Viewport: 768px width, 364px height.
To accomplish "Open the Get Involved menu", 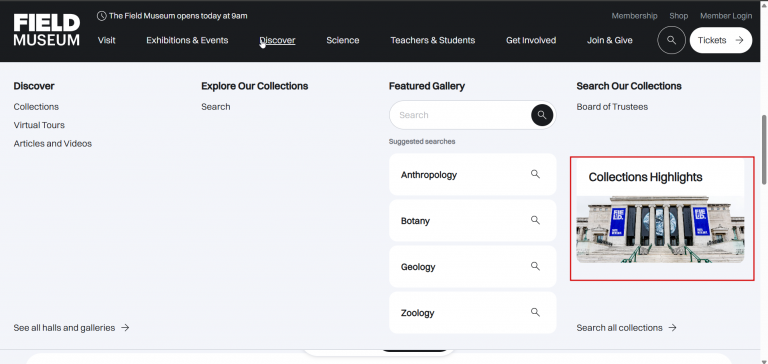I will tap(531, 40).
